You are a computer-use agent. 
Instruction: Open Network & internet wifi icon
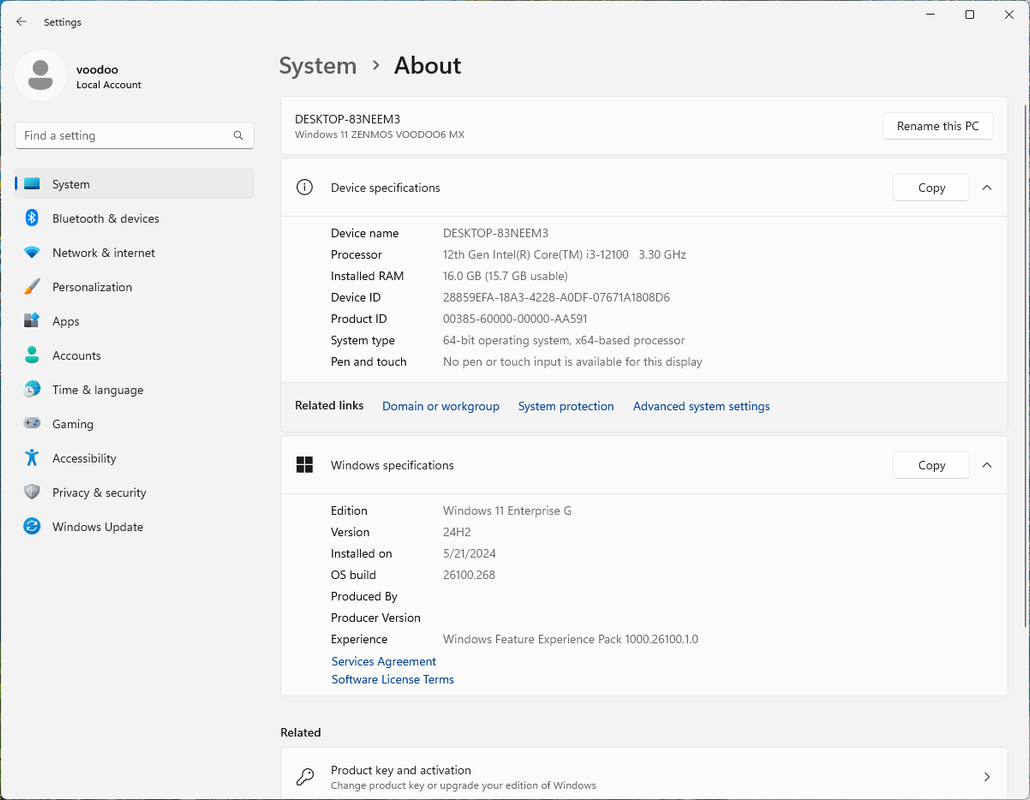click(32, 253)
